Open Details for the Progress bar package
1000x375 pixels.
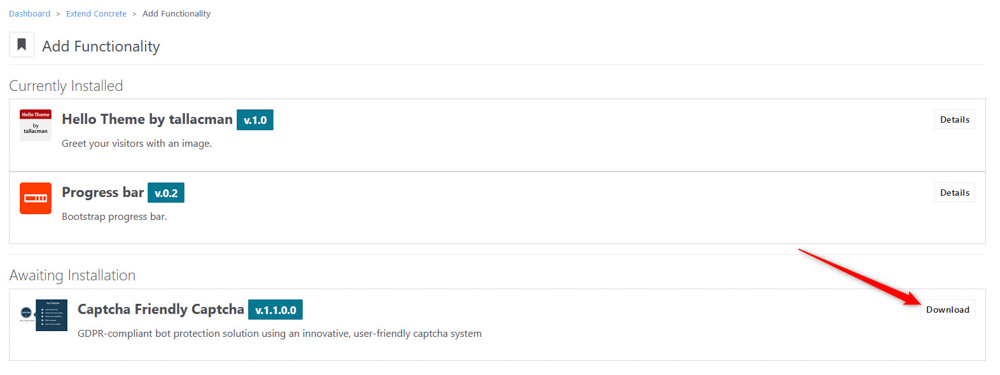coord(955,193)
